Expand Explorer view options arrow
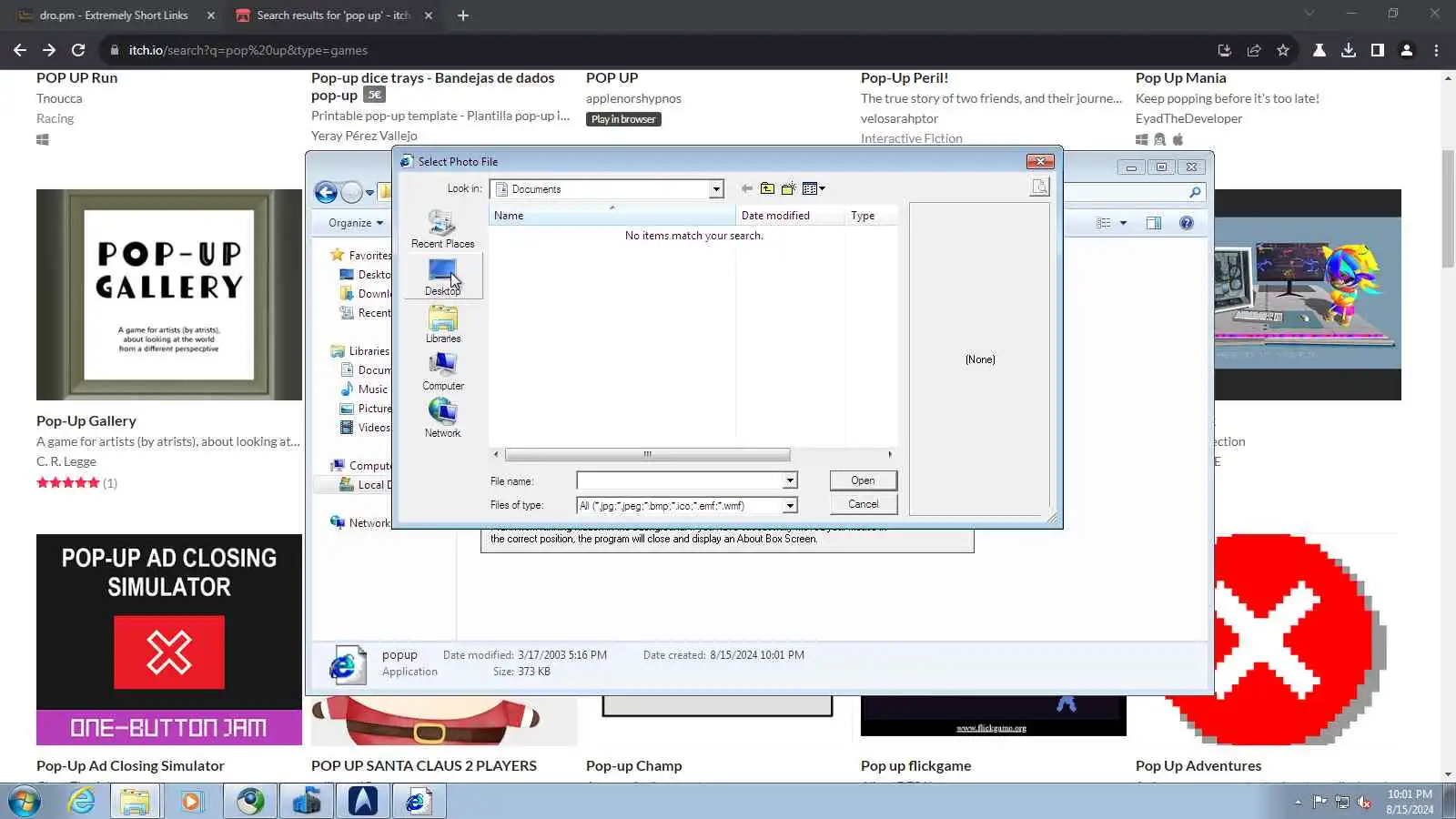This screenshot has height=819, width=1456. point(1123,223)
